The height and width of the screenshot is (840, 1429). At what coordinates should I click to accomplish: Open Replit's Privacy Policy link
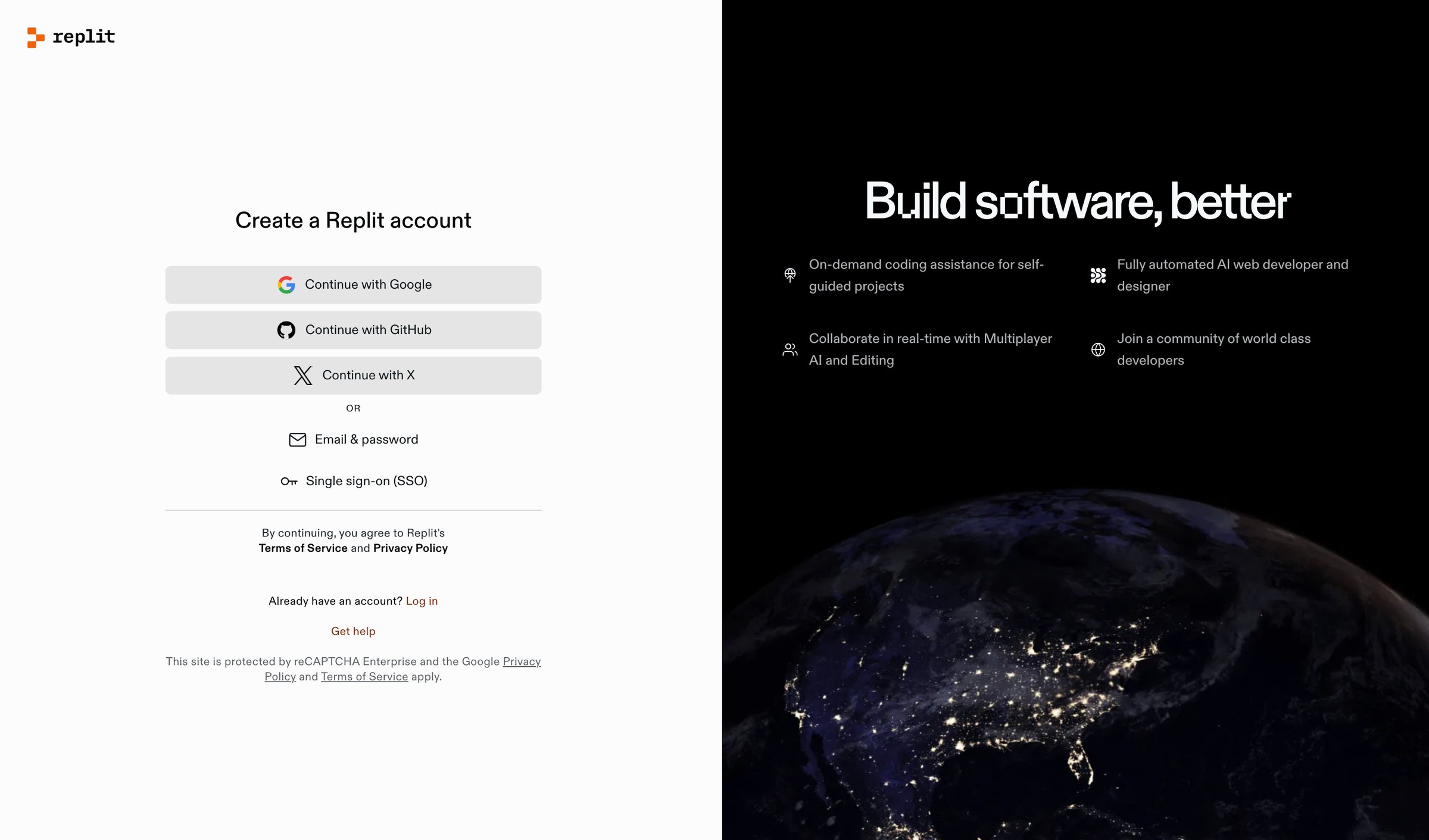(410, 548)
